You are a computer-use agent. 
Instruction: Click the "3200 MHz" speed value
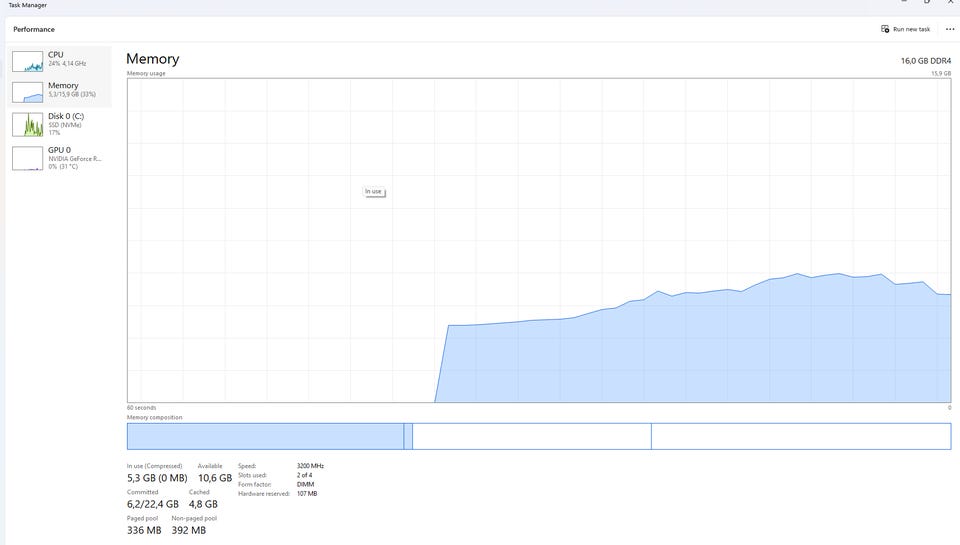[310, 466]
